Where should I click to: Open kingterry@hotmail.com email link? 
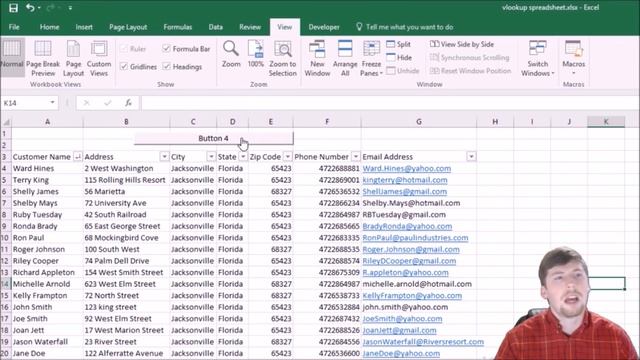pyautogui.click(x=405, y=180)
